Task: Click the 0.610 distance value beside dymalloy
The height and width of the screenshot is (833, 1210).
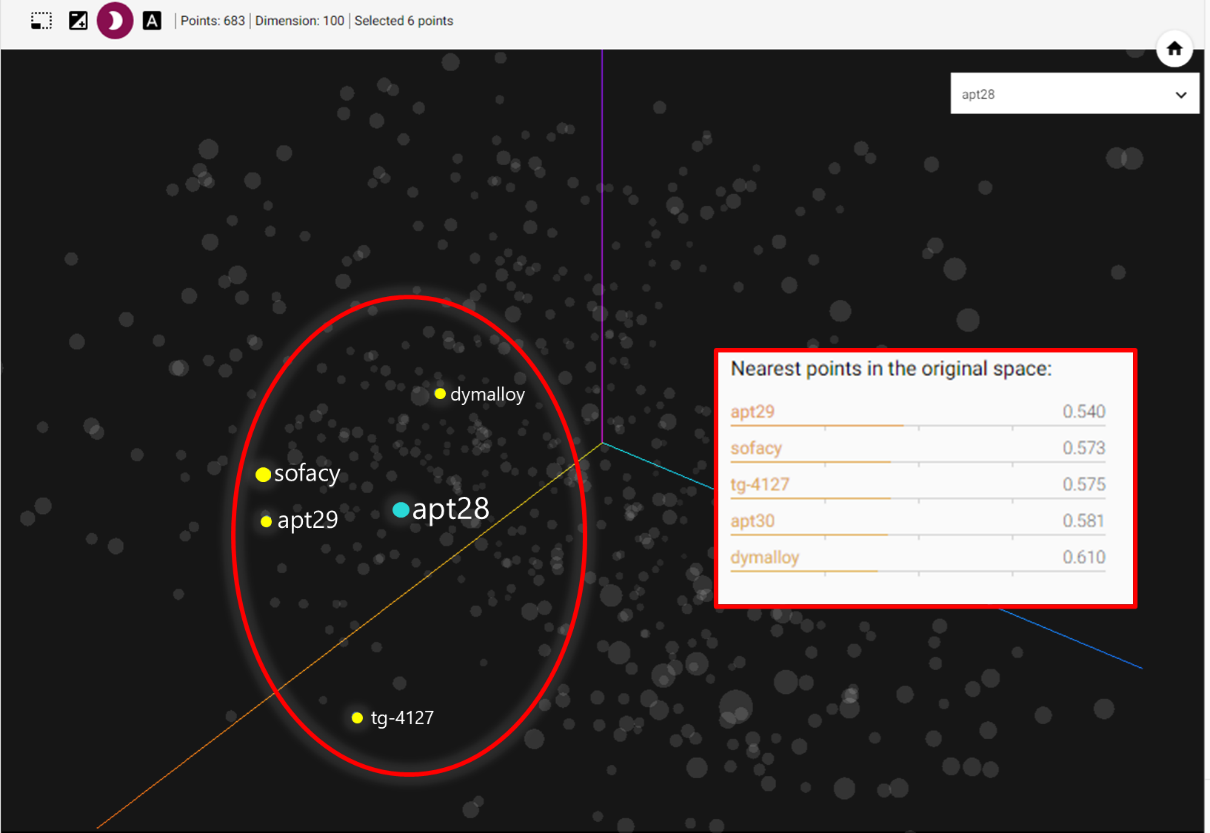Action: [1084, 558]
